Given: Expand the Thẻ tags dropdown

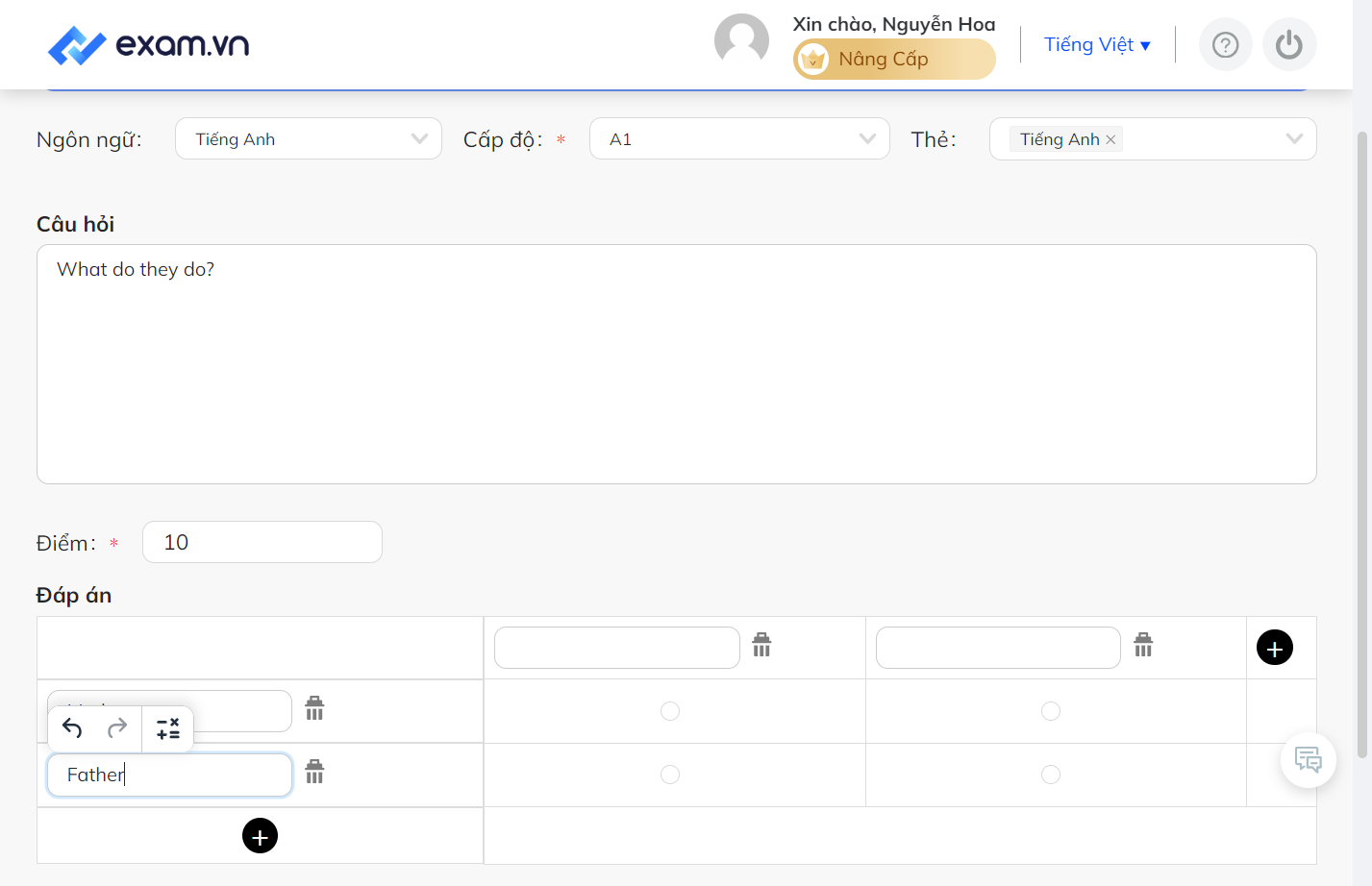Looking at the screenshot, I should pos(1294,139).
